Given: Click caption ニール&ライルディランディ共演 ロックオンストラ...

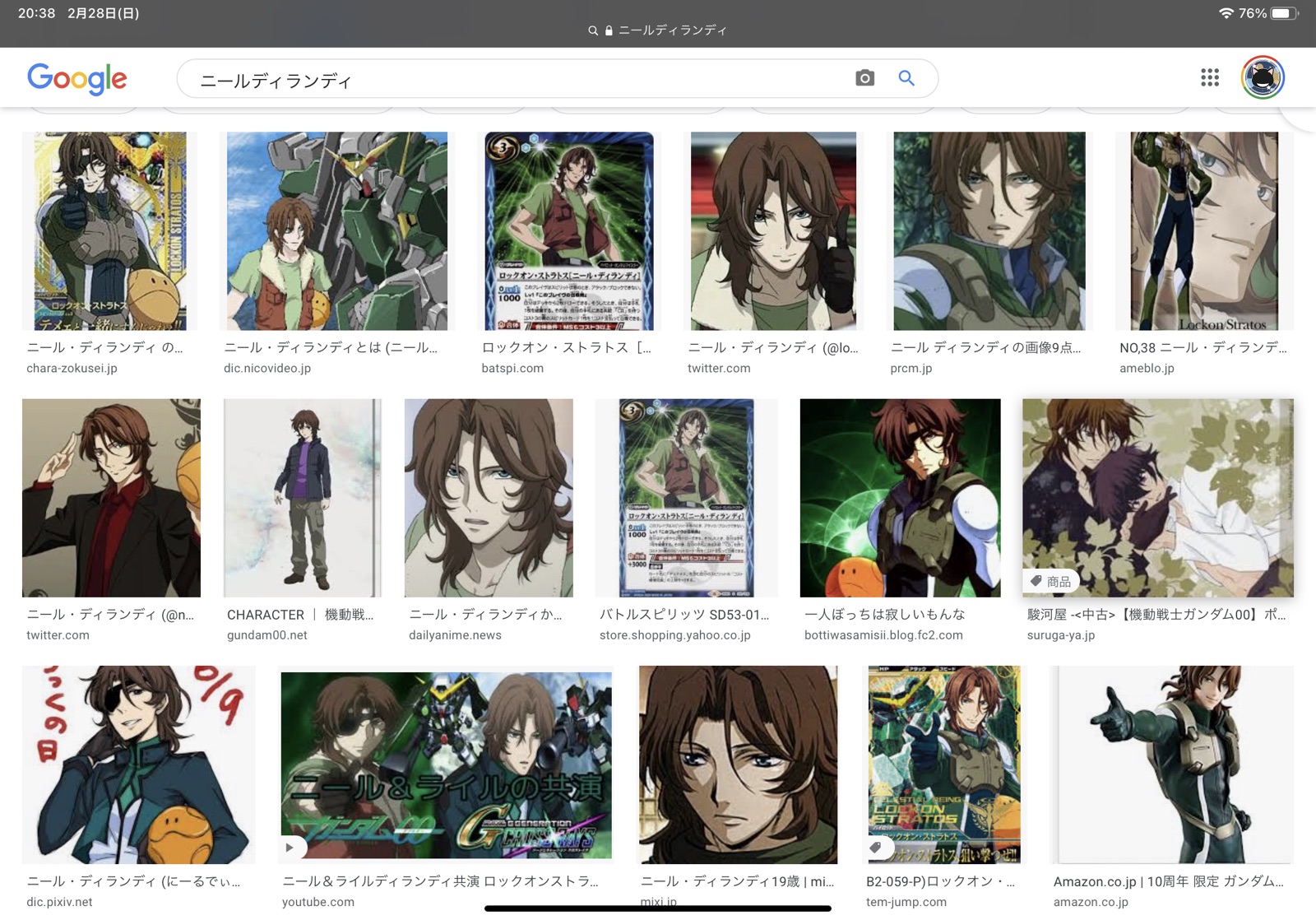Looking at the screenshot, I should [x=440, y=881].
